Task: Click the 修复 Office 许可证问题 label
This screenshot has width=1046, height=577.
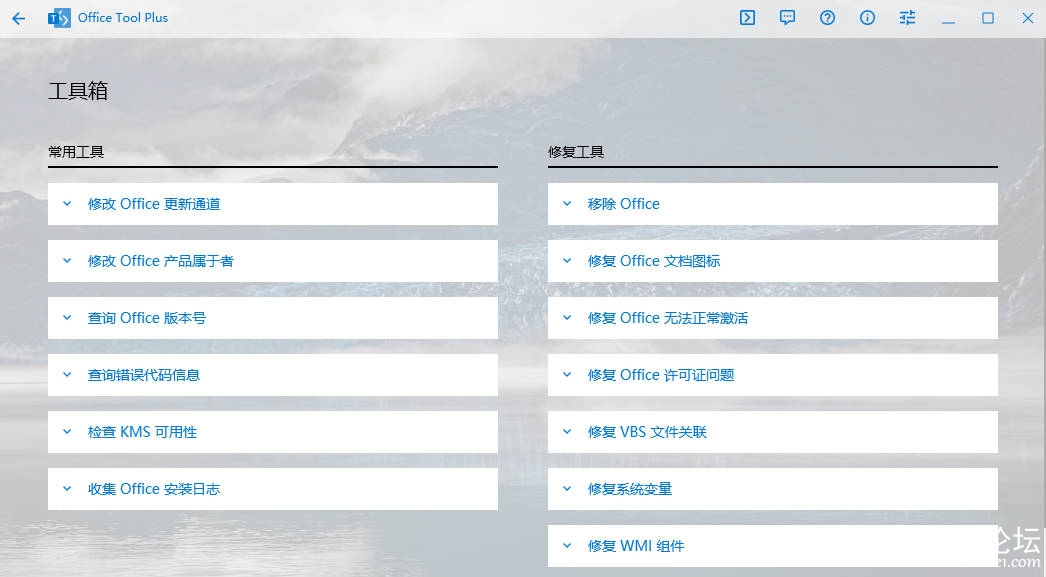Action: [661, 375]
